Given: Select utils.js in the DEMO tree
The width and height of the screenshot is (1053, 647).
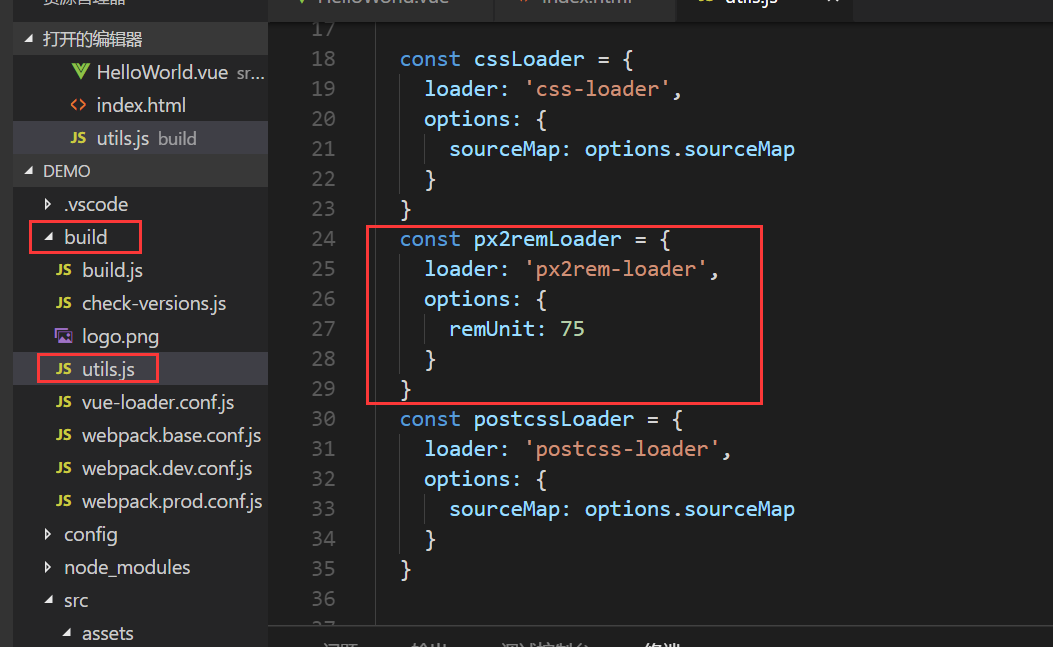Looking at the screenshot, I should 140,369.
